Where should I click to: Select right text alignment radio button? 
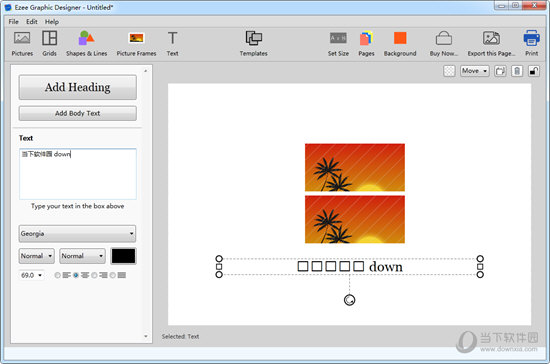pyautogui.click(x=94, y=275)
